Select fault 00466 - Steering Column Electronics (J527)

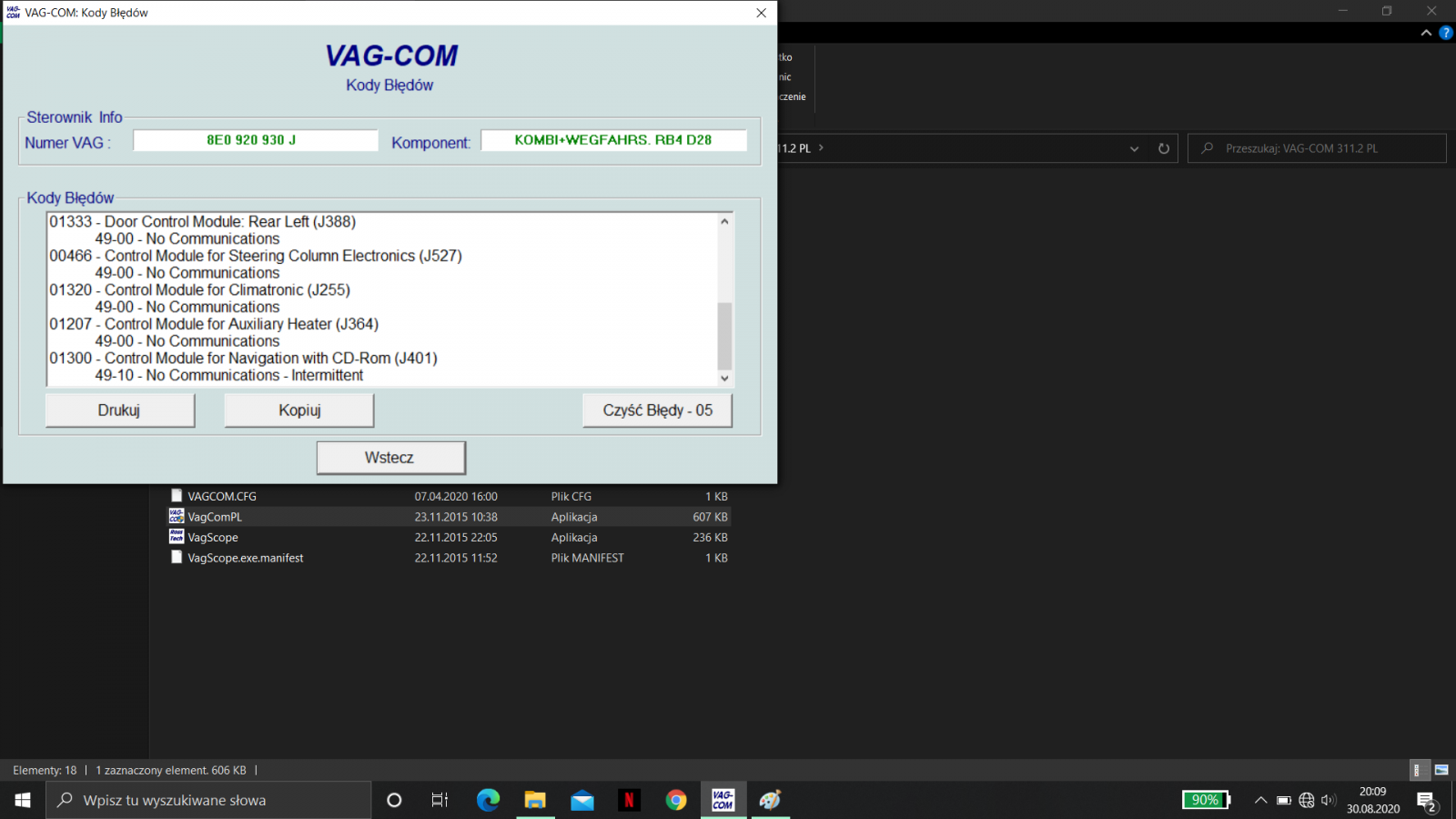coord(256,256)
